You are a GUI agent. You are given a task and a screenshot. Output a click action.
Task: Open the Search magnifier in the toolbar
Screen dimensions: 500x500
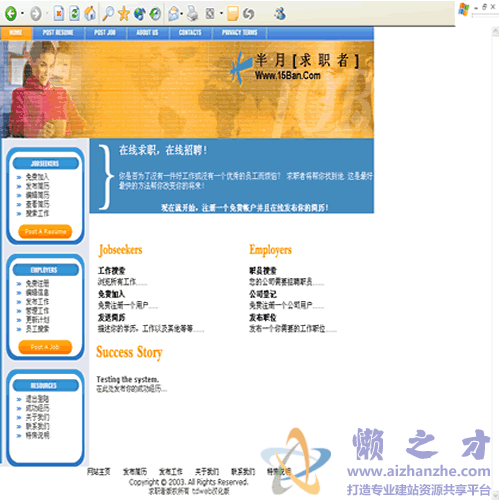(x=108, y=13)
